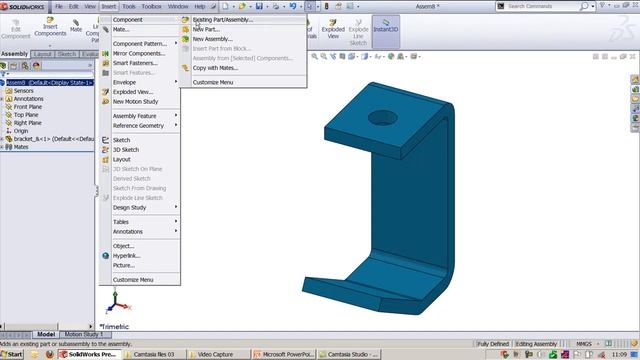Expand the Envelope submenu

(x=140, y=82)
